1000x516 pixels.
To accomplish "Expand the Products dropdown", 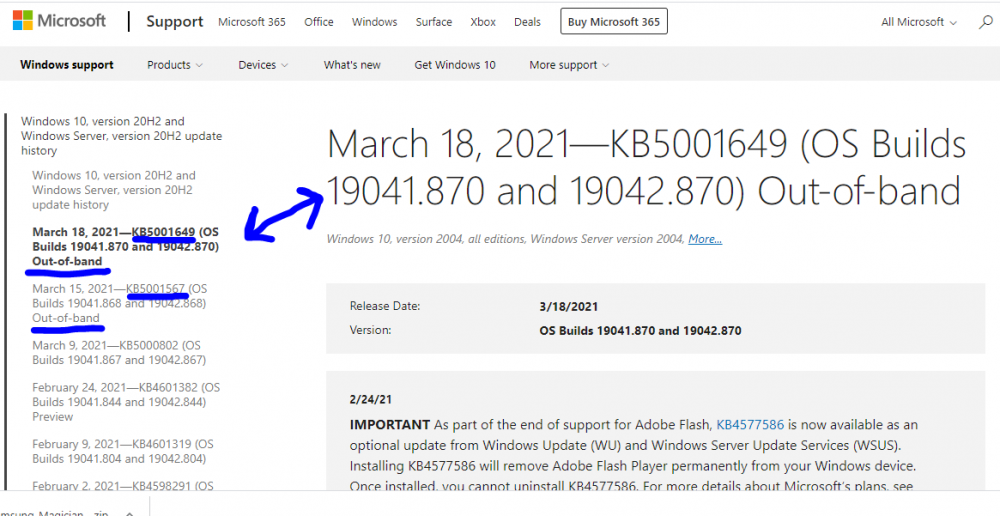I will [x=175, y=64].
